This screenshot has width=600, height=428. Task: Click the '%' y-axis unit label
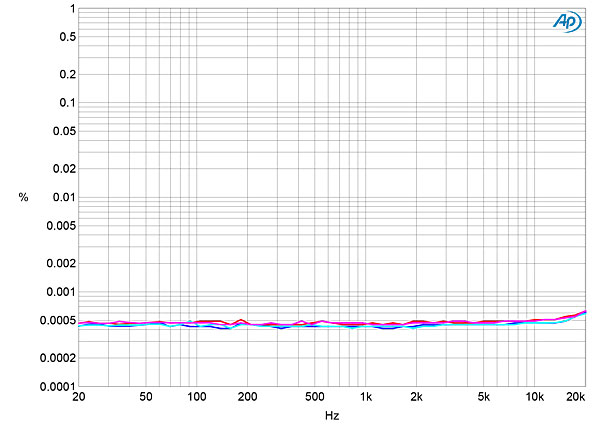pos(23,197)
